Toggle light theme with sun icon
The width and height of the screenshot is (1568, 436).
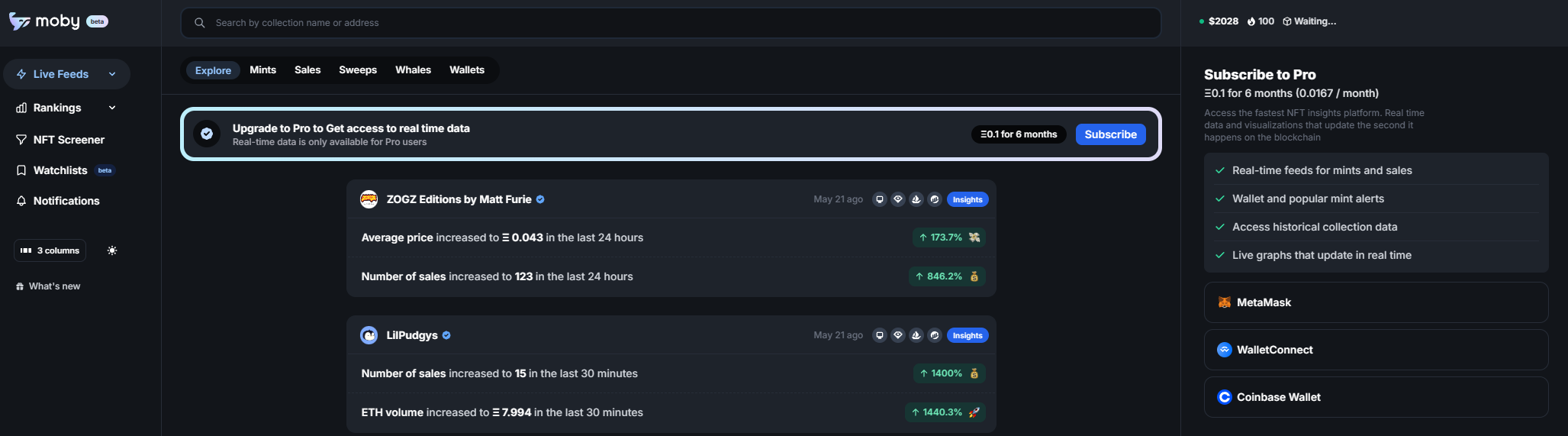pos(112,250)
